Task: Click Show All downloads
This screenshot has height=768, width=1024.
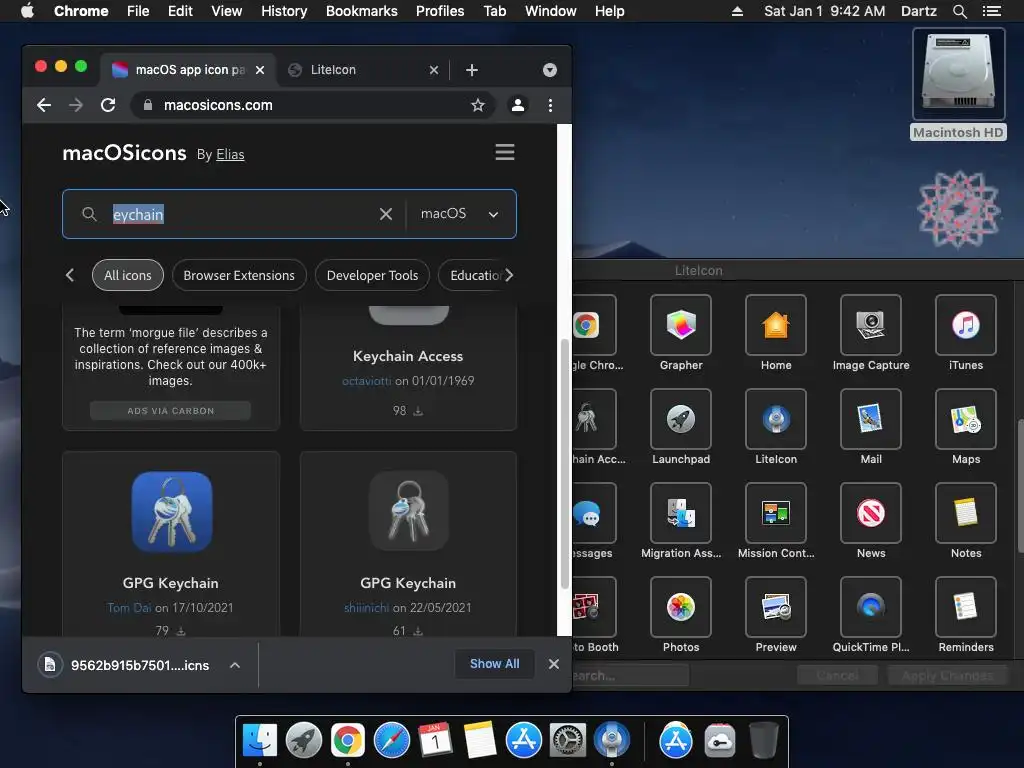Action: pos(494,664)
